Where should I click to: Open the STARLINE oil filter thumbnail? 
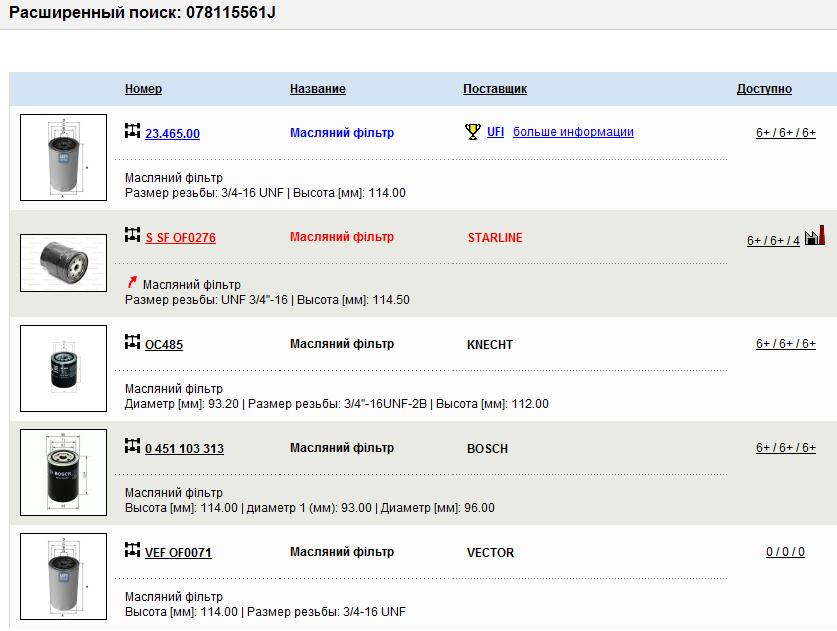coord(63,262)
